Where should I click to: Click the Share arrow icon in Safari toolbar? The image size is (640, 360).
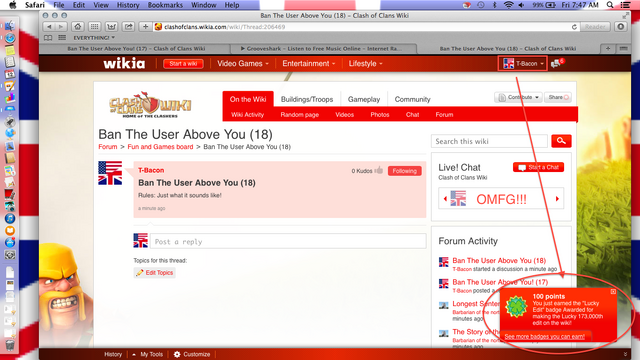129,27
